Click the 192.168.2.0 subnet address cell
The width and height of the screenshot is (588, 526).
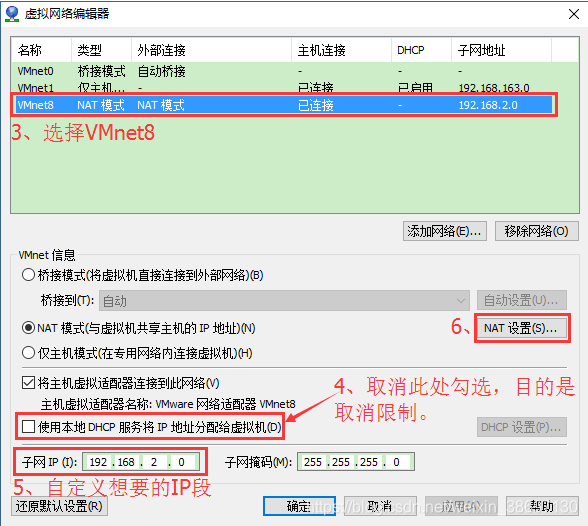point(488,105)
